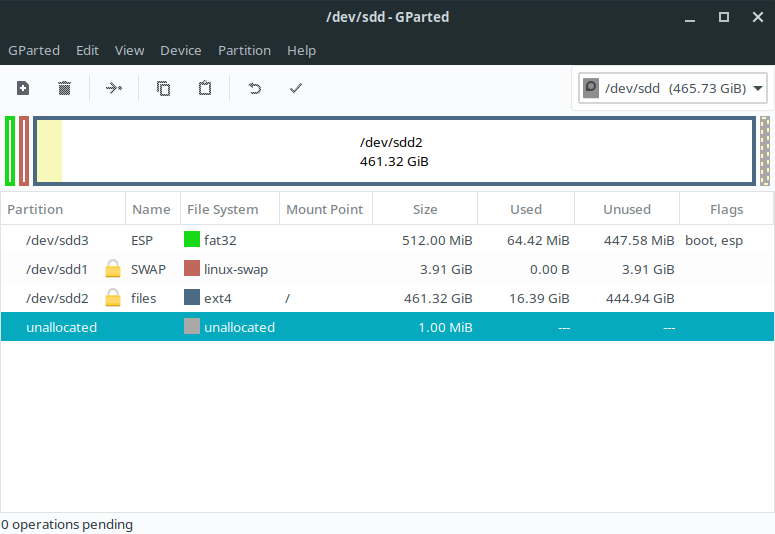Click the ESP name cell

point(142,240)
